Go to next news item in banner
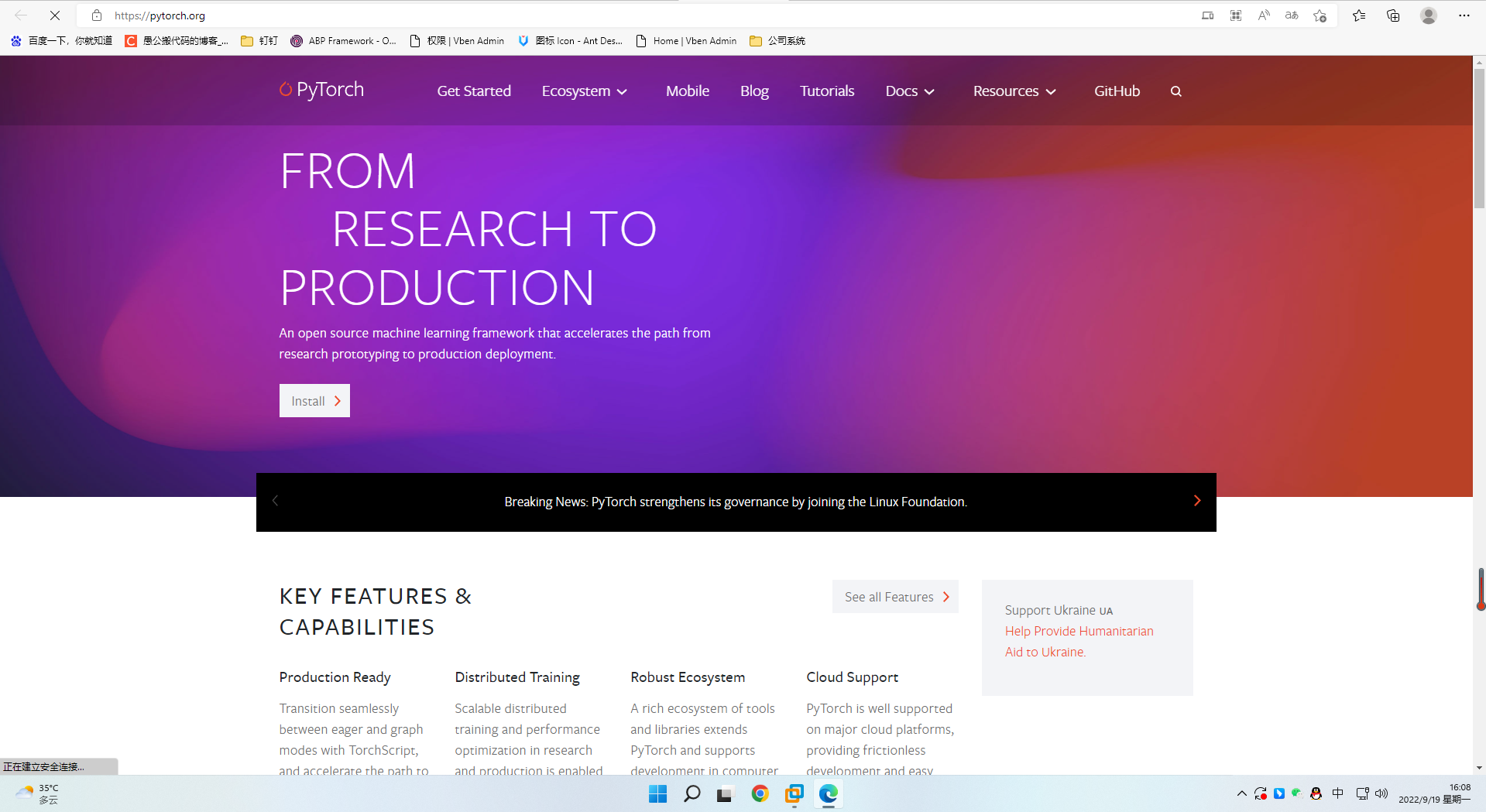This screenshot has width=1486, height=812. click(x=1197, y=501)
